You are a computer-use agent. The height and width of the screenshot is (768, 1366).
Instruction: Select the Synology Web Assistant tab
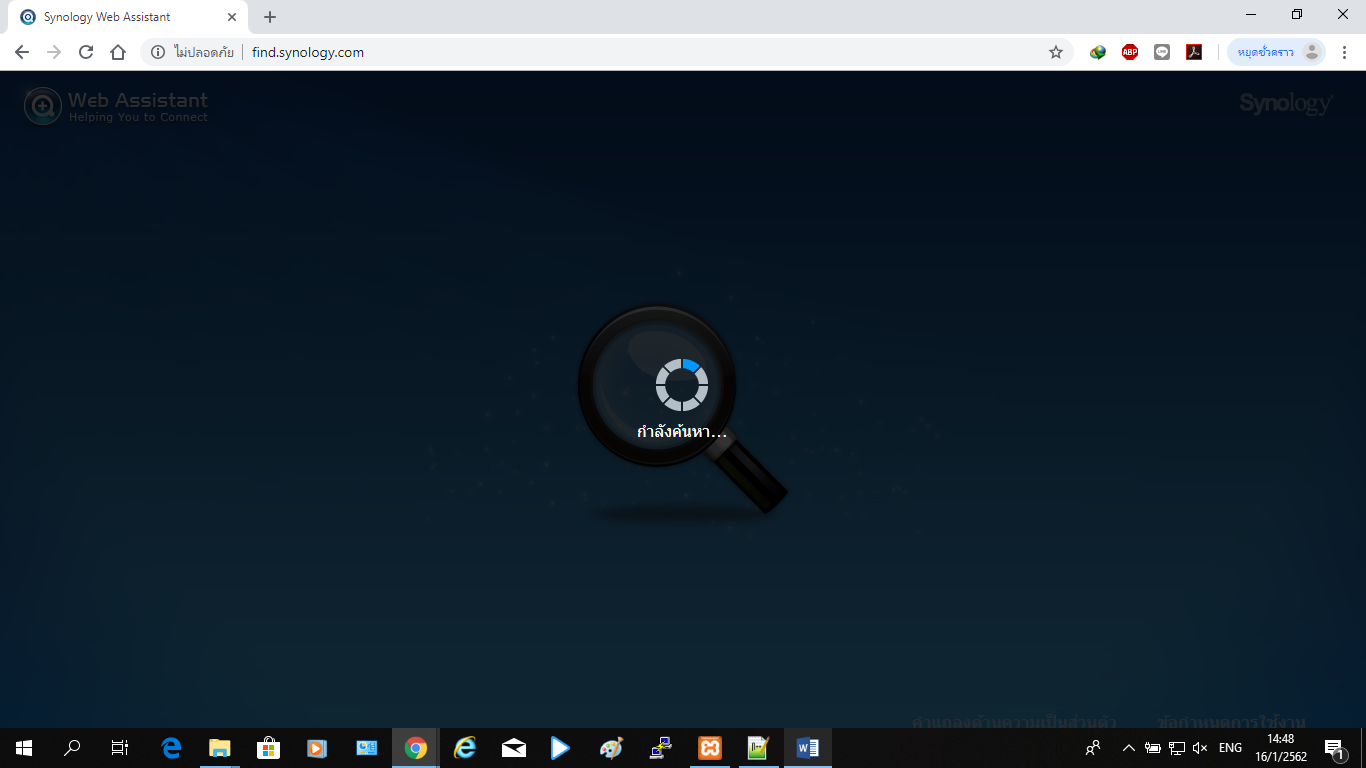pyautogui.click(x=120, y=17)
